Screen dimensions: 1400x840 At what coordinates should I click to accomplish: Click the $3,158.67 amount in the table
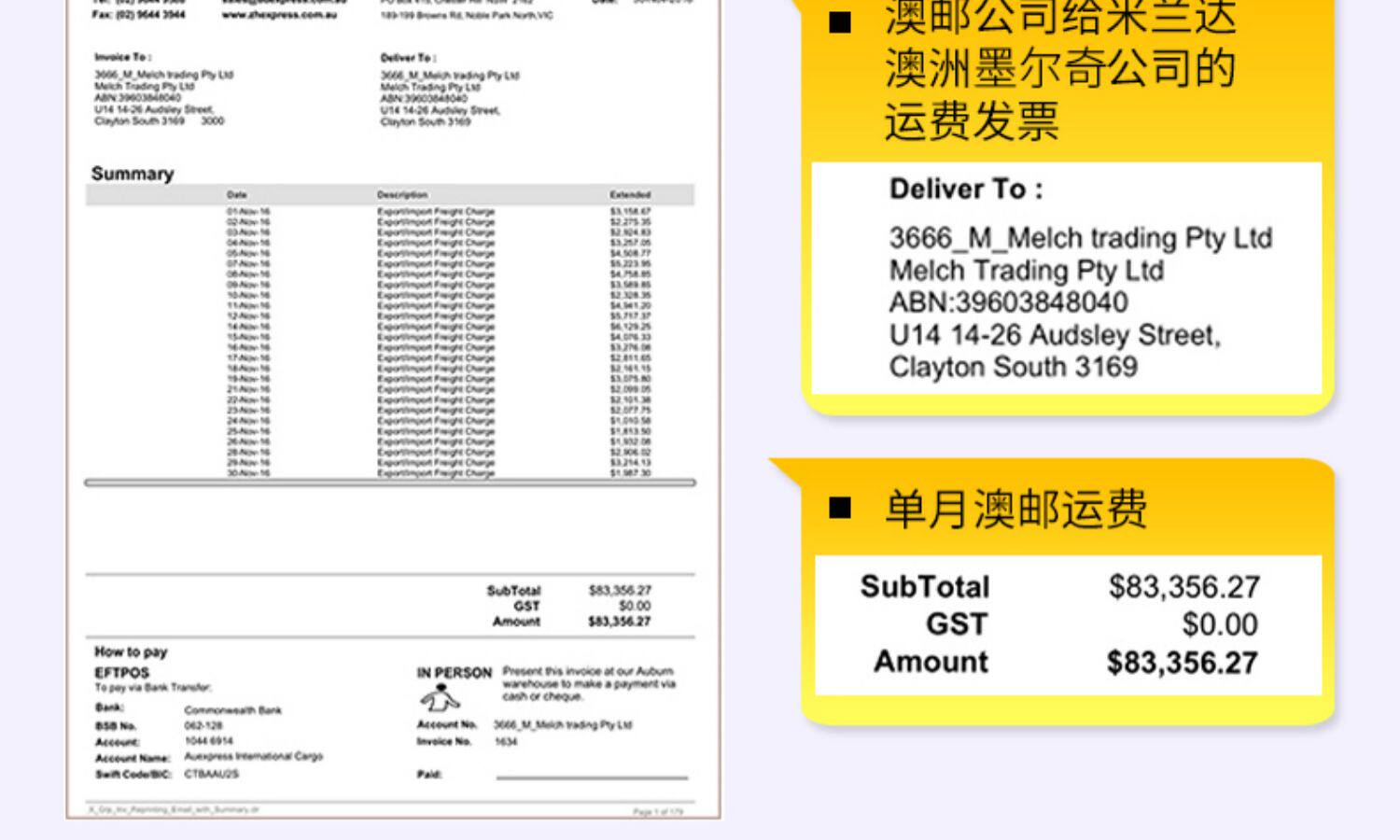pyautogui.click(x=631, y=212)
